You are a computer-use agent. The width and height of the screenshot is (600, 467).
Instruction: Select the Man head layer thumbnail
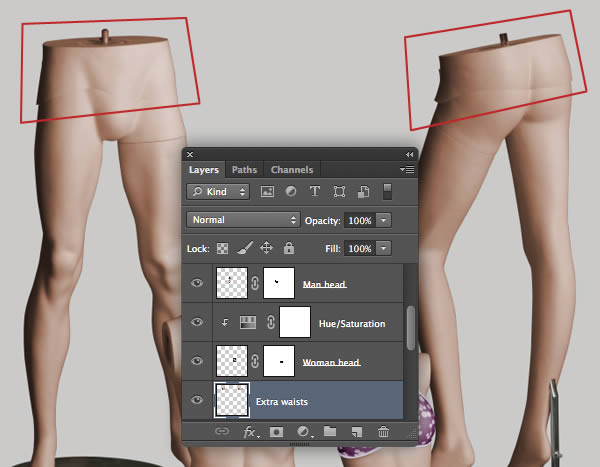[232, 283]
